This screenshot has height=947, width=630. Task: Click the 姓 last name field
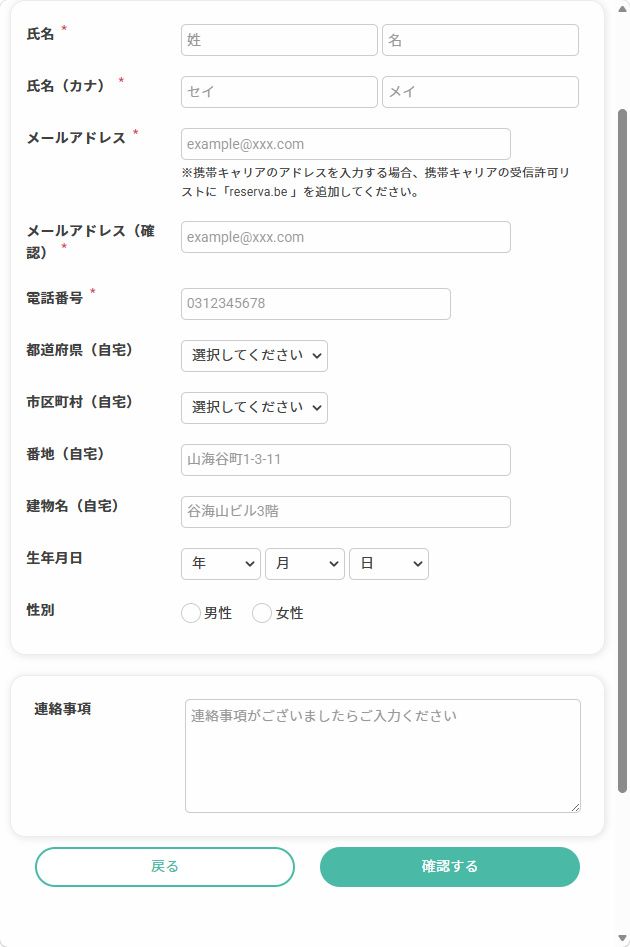[279, 40]
